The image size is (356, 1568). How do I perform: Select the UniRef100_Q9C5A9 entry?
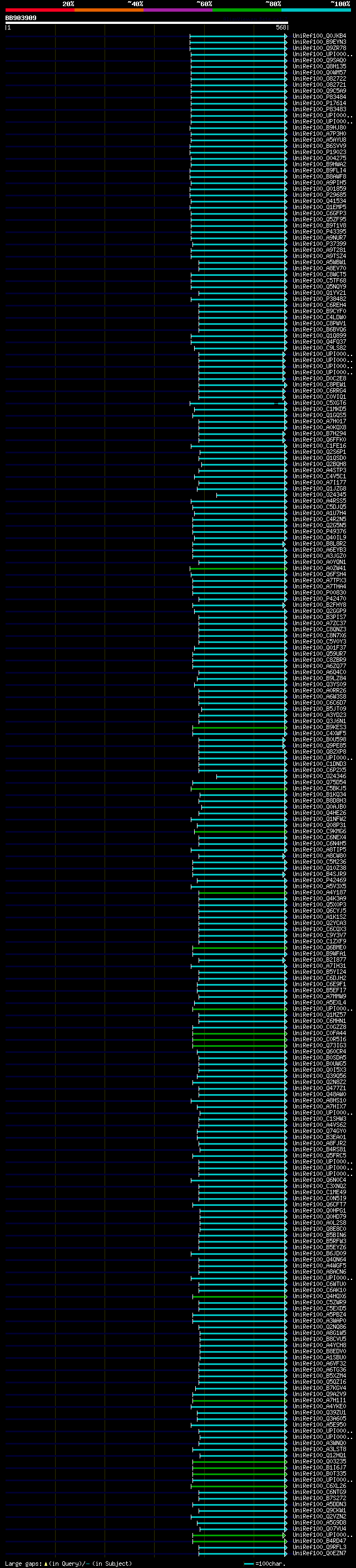(x=319, y=91)
